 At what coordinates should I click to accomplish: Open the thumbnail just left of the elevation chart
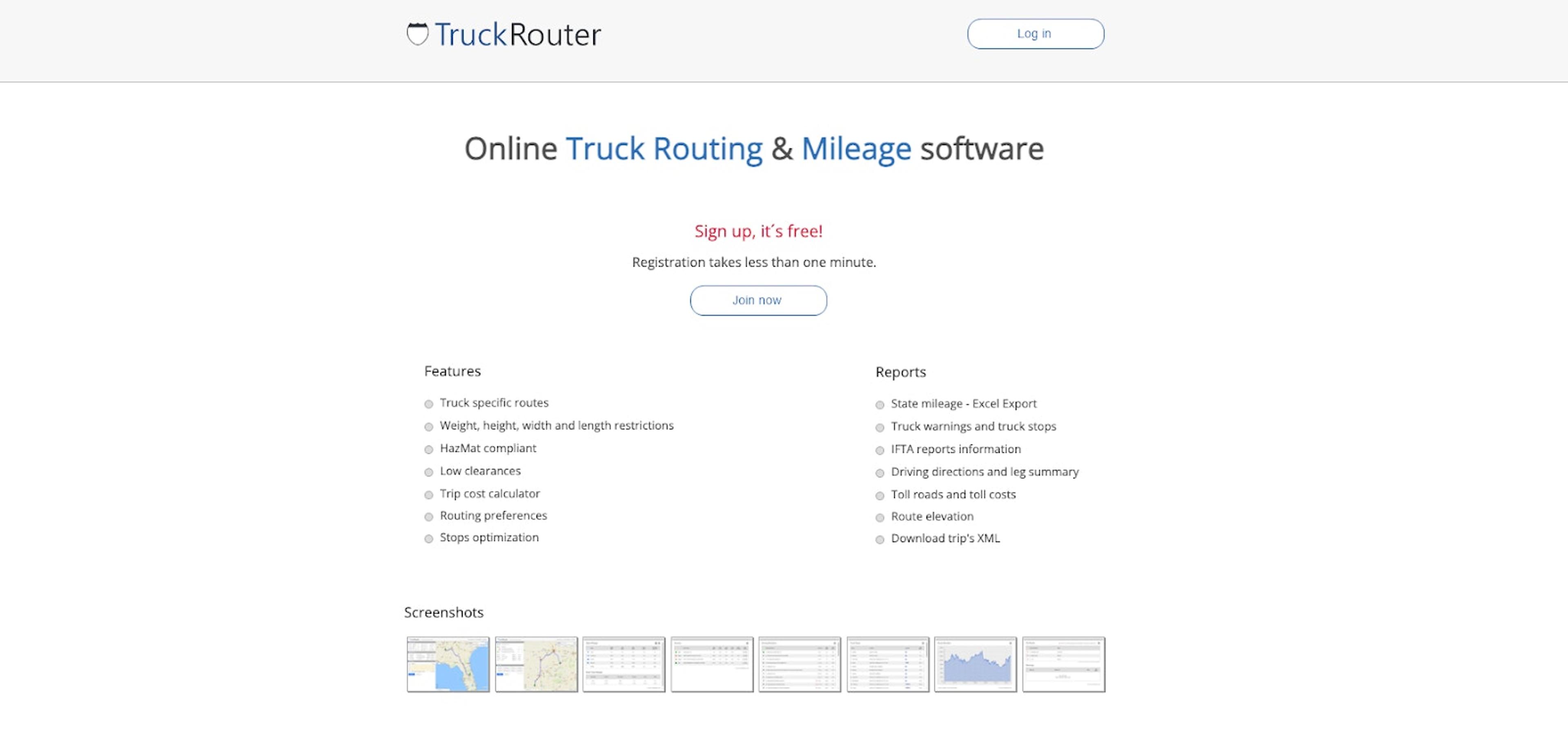pos(888,664)
